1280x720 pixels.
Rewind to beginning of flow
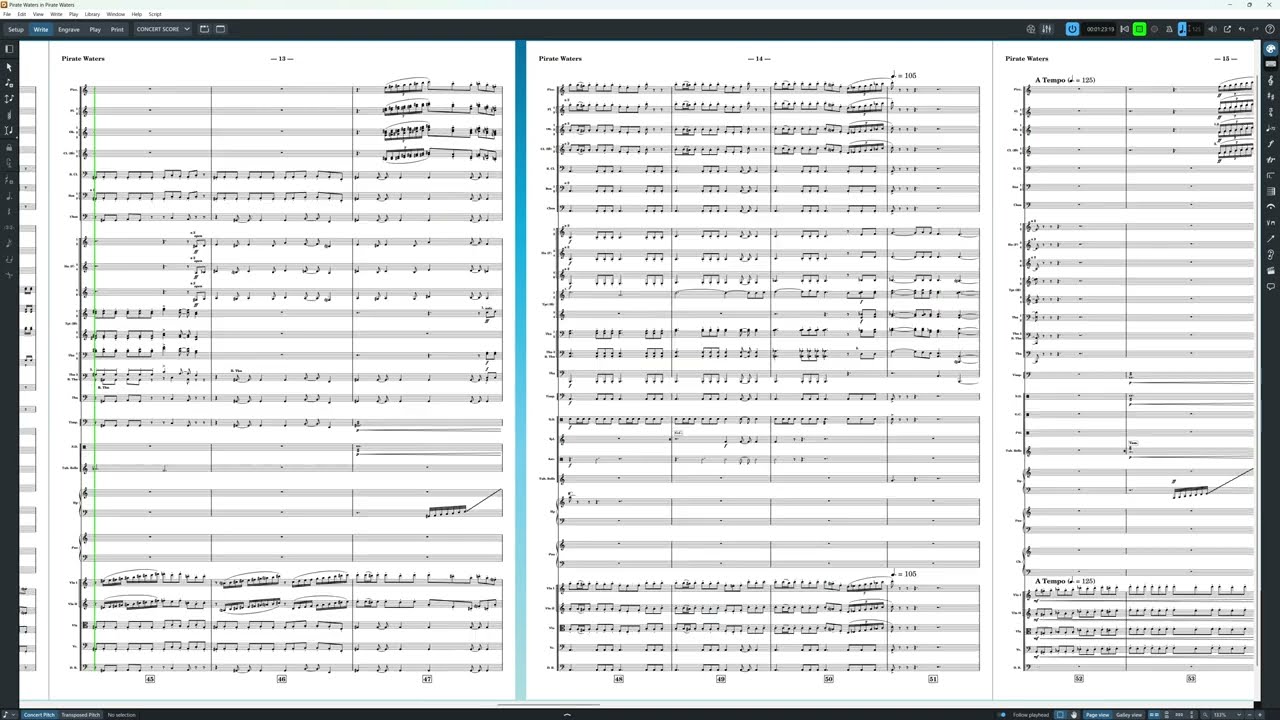click(x=1124, y=29)
